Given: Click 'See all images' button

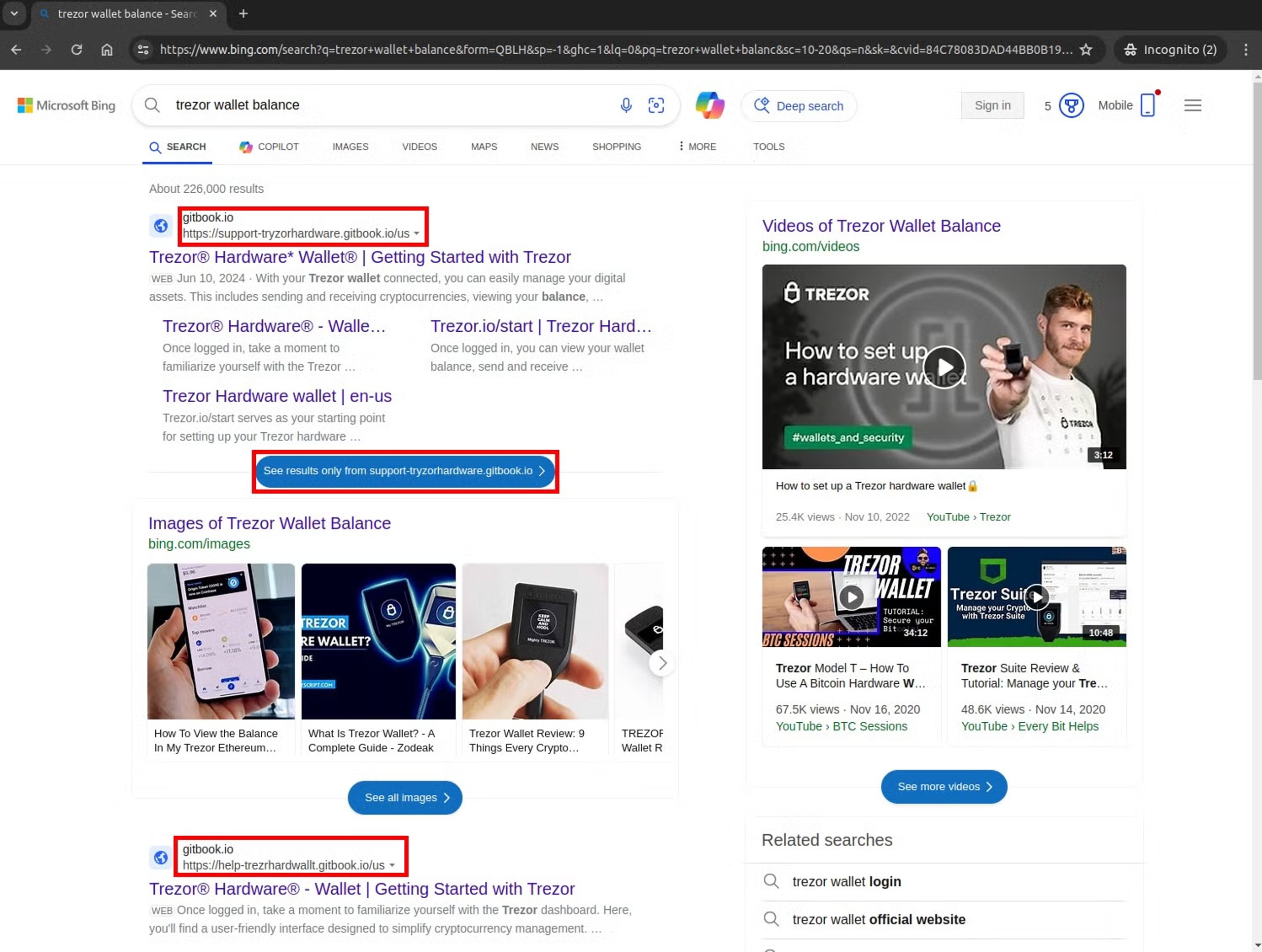Looking at the screenshot, I should tap(405, 798).
